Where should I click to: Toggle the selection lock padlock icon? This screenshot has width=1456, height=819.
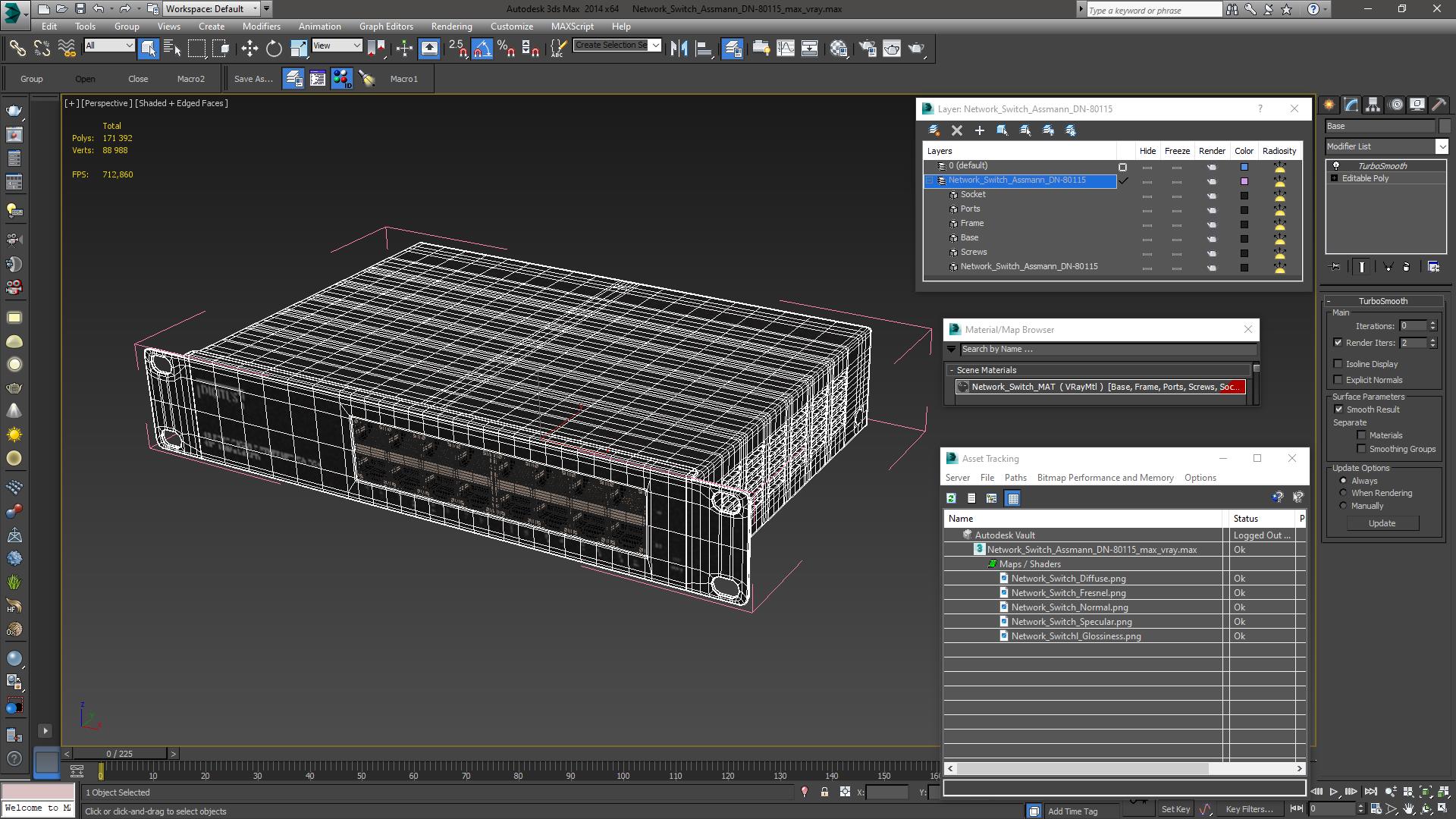[824, 792]
